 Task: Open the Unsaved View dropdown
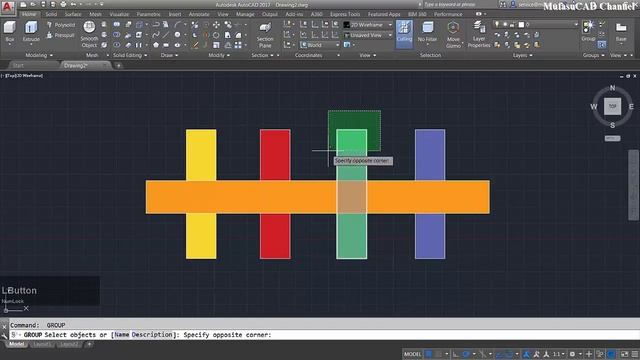click(x=367, y=35)
